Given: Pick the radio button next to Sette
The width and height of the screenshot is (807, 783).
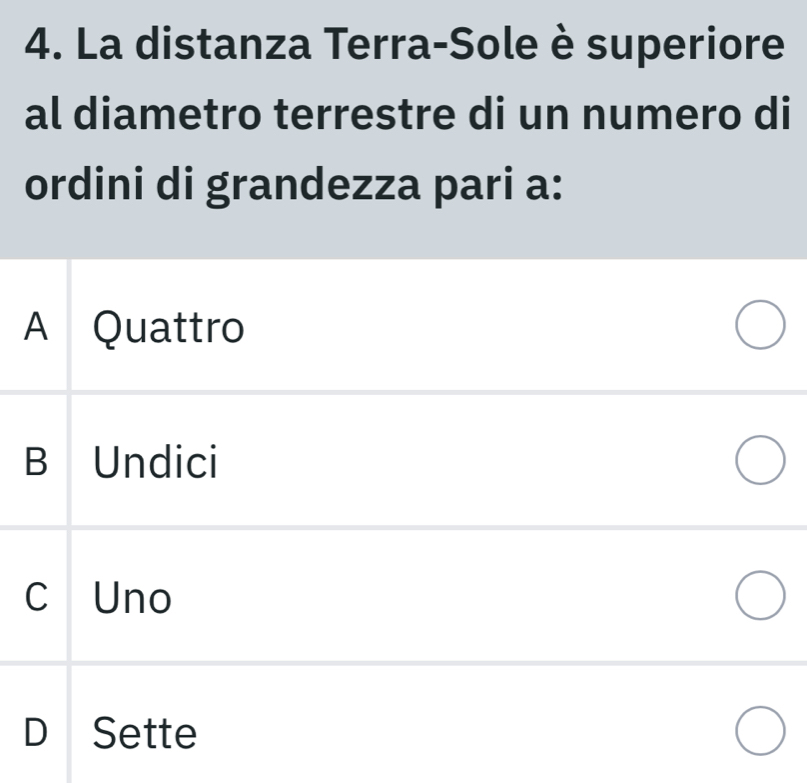Looking at the screenshot, I should (x=760, y=734).
